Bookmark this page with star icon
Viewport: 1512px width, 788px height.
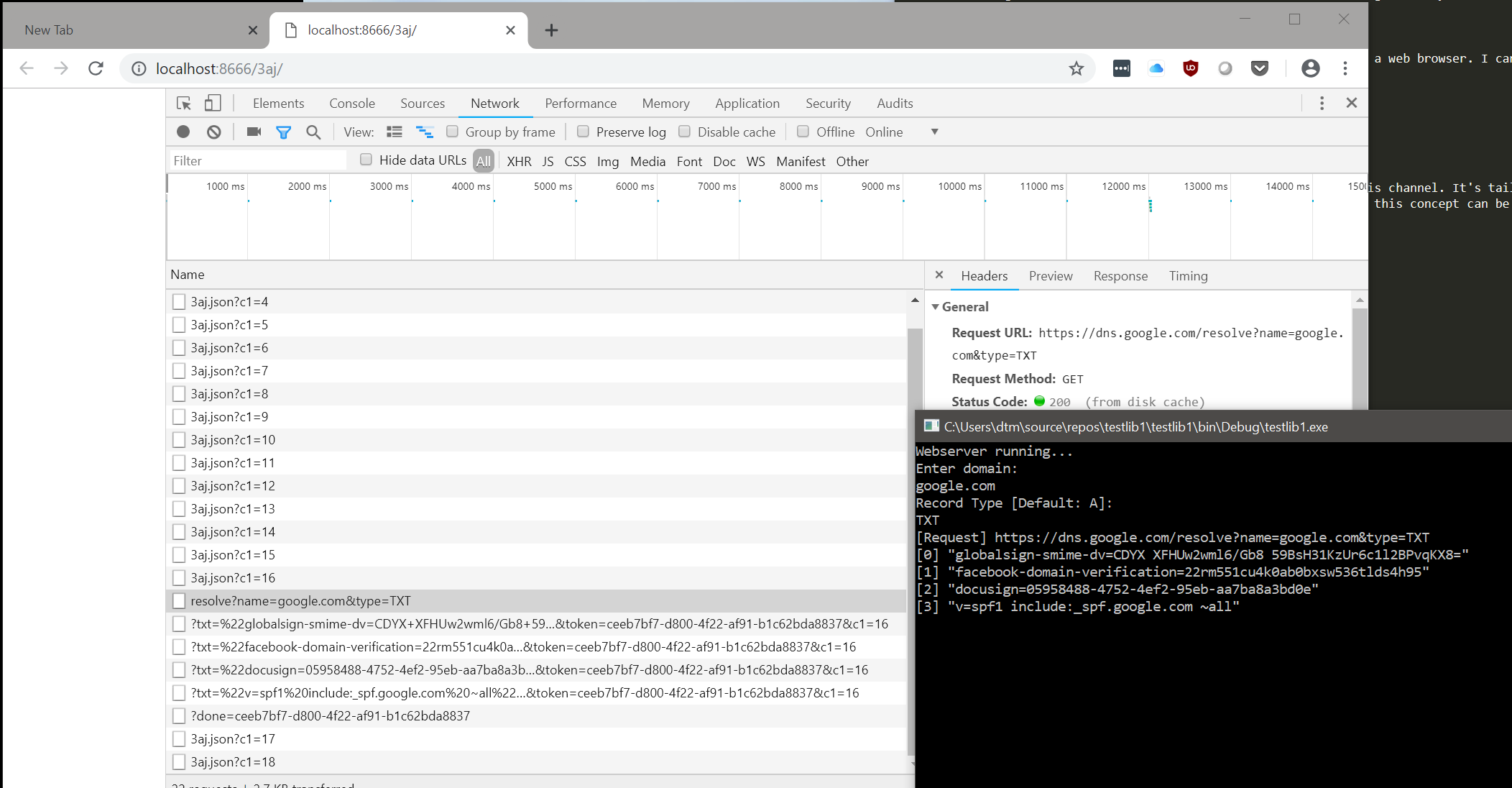coord(1076,68)
